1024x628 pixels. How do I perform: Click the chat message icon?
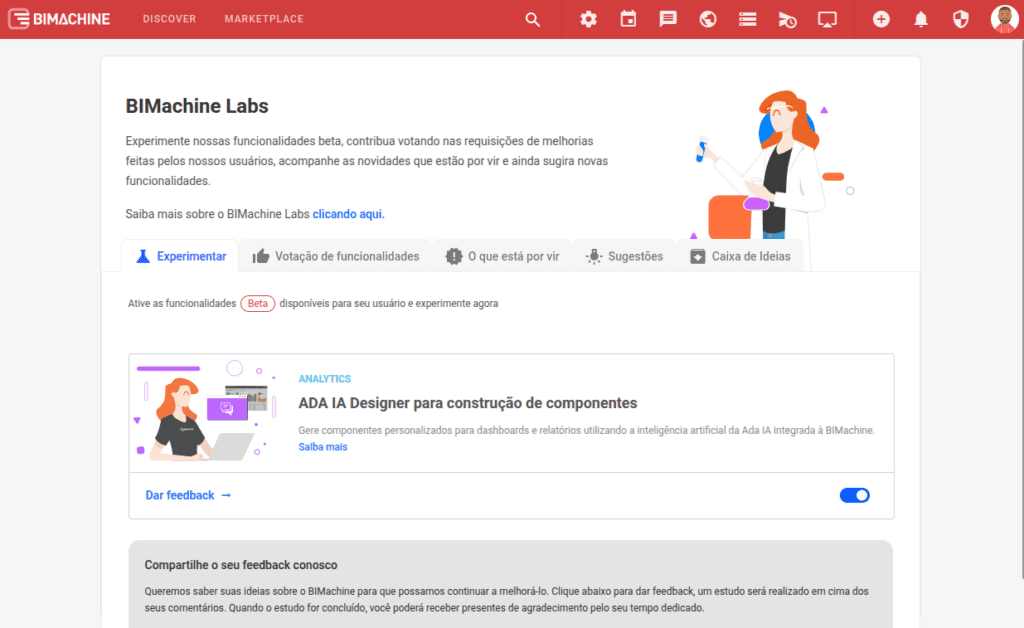668,19
